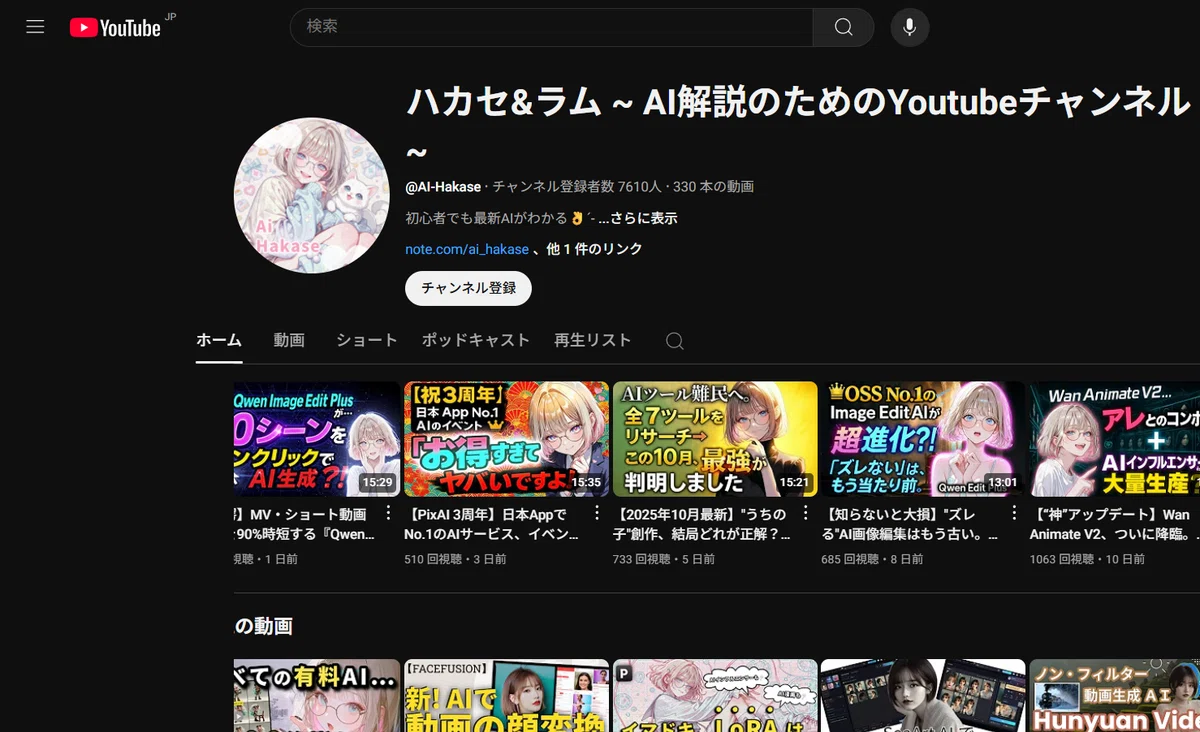Viewport: 1200px width, 732px height.
Task: Start voice search with microphone icon
Action: 909,27
